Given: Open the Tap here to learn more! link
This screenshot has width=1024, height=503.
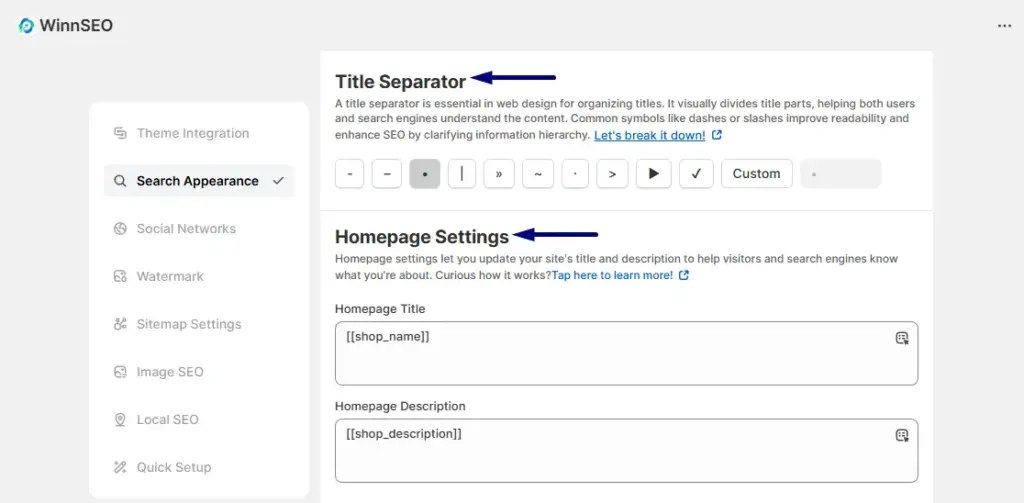Looking at the screenshot, I should pos(612,275).
